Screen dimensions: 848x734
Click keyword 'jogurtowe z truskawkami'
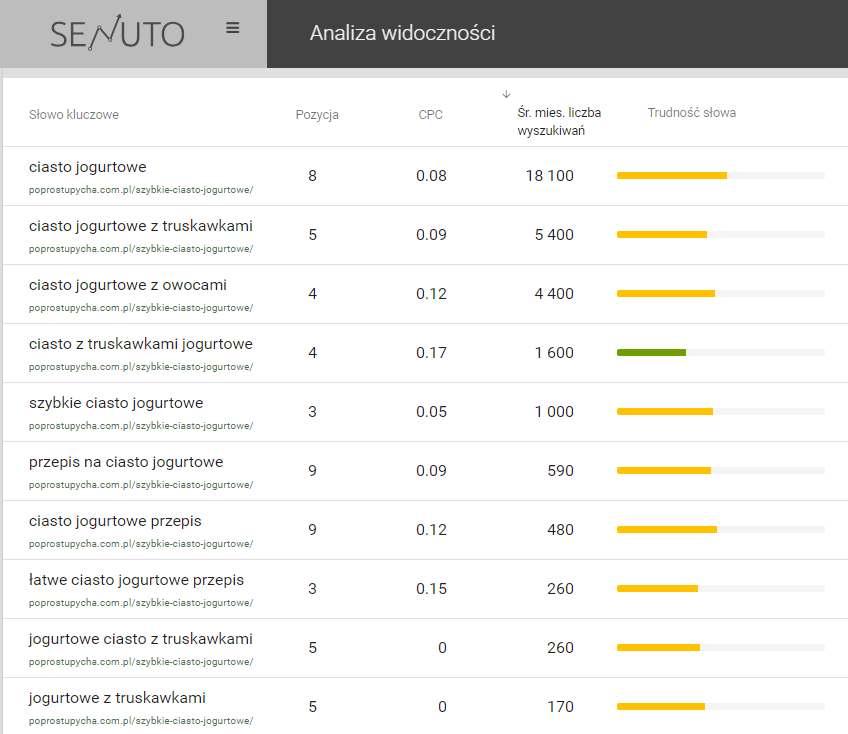[117, 698]
